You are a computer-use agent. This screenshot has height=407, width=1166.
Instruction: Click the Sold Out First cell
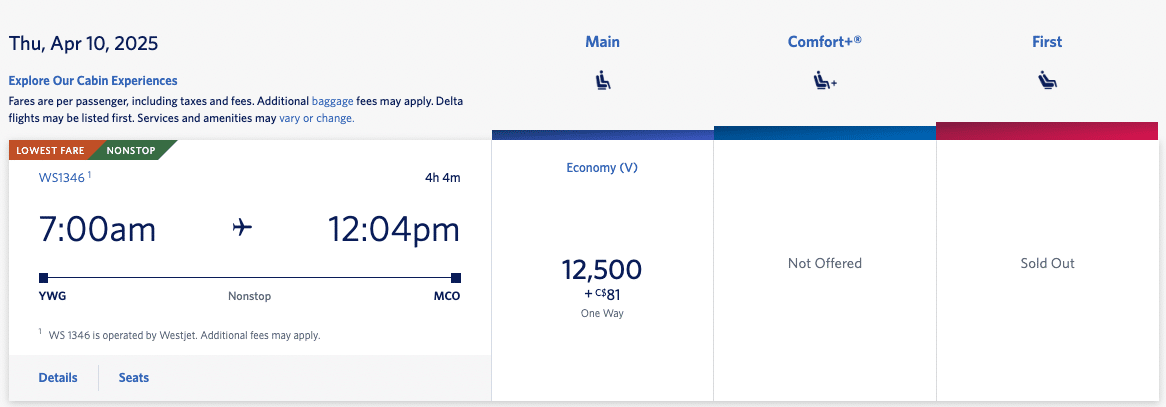[1047, 264]
